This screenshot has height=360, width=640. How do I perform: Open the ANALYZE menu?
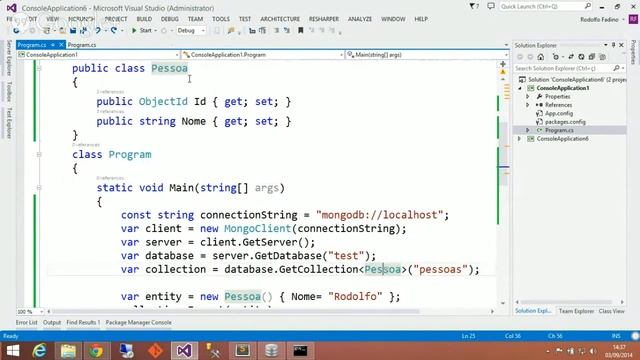click(x=360, y=19)
